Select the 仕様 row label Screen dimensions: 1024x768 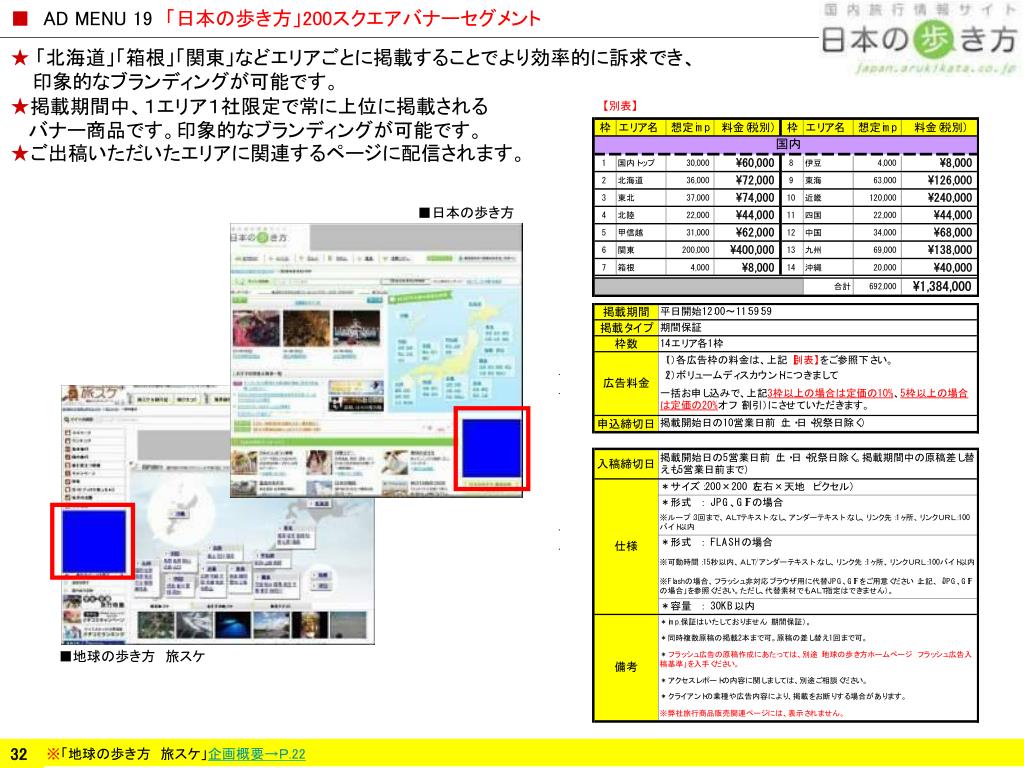click(x=626, y=546)
